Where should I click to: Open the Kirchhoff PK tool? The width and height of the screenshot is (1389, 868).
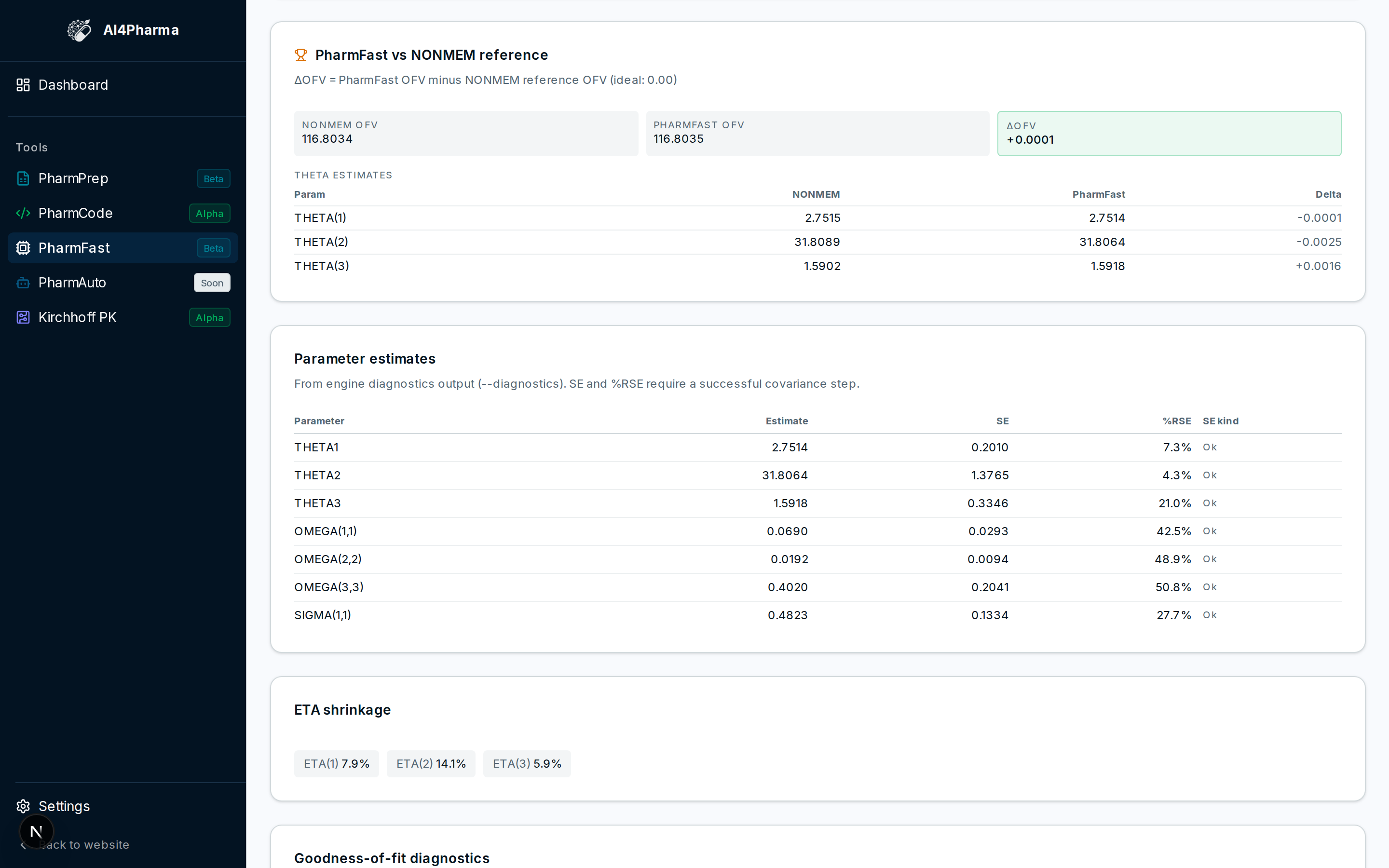point(123,317)
